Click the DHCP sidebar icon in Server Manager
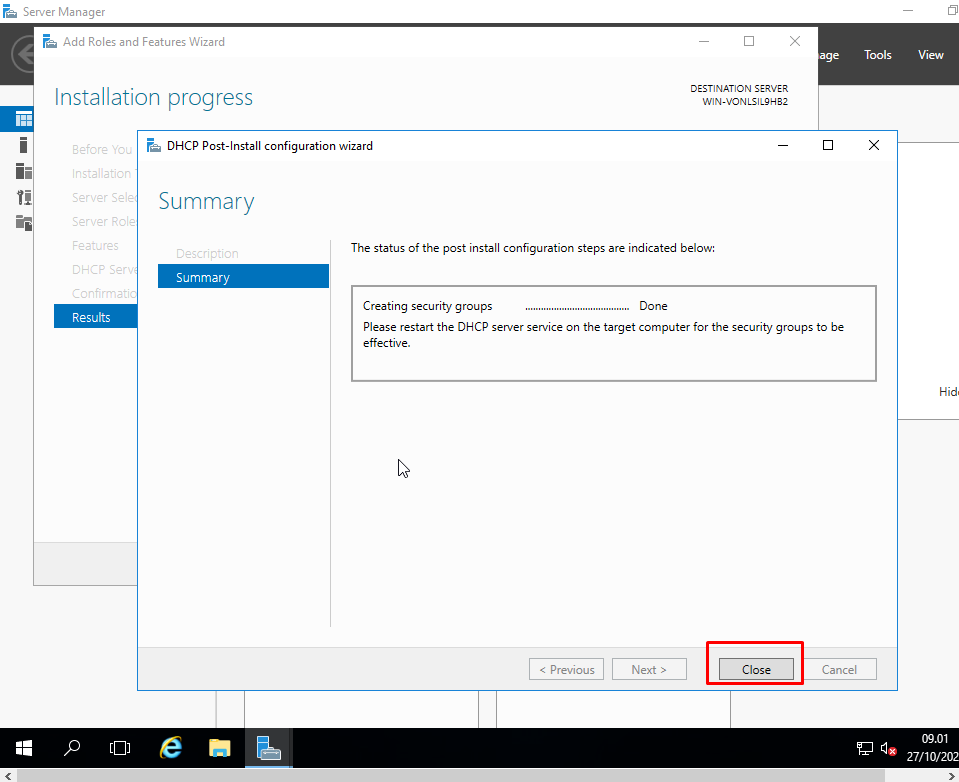 pyautogui.click(x=23, y=197)
